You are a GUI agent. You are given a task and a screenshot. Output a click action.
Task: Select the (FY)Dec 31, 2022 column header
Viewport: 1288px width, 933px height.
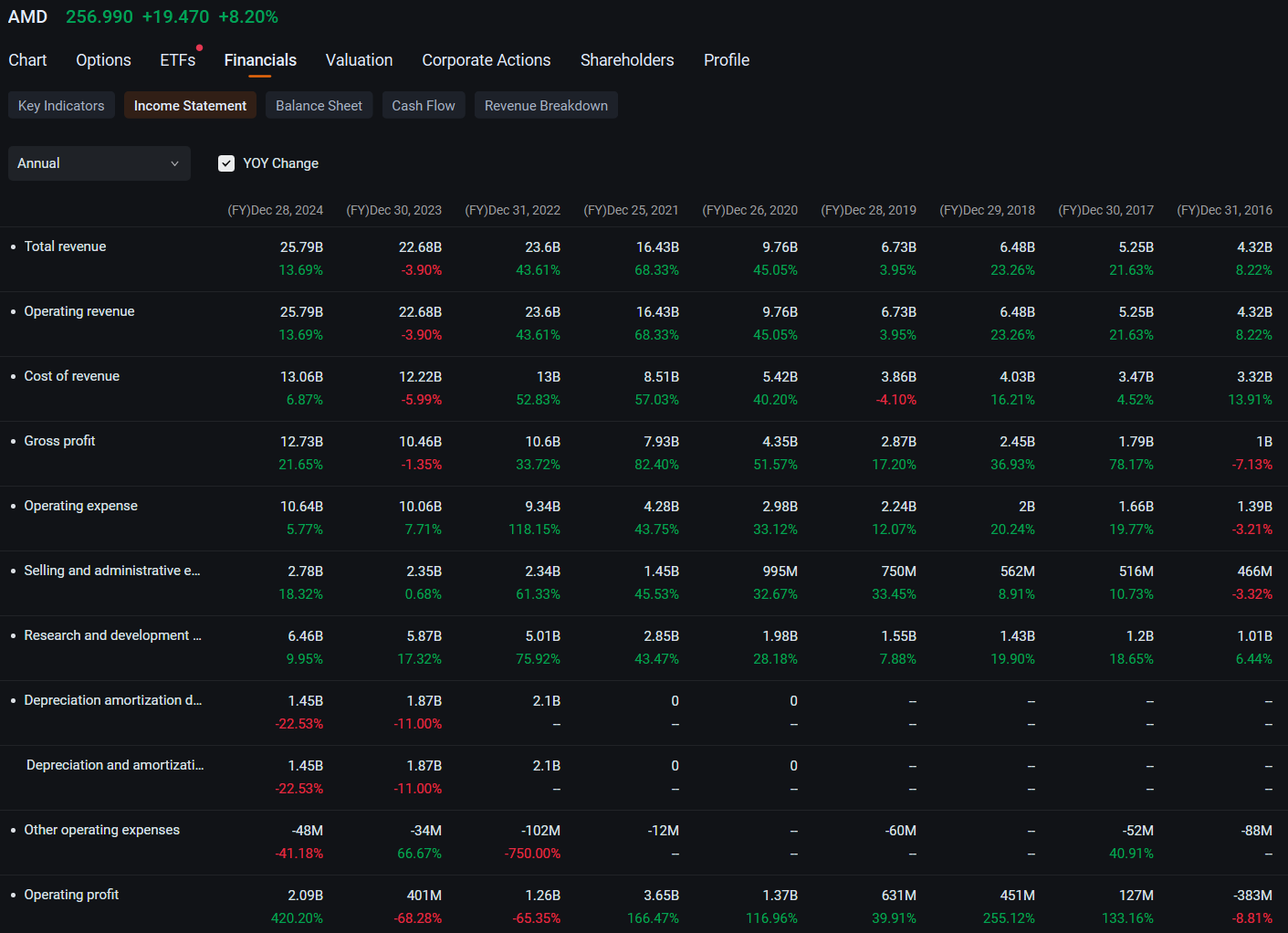pyautogui.click(x=512, y=210)
